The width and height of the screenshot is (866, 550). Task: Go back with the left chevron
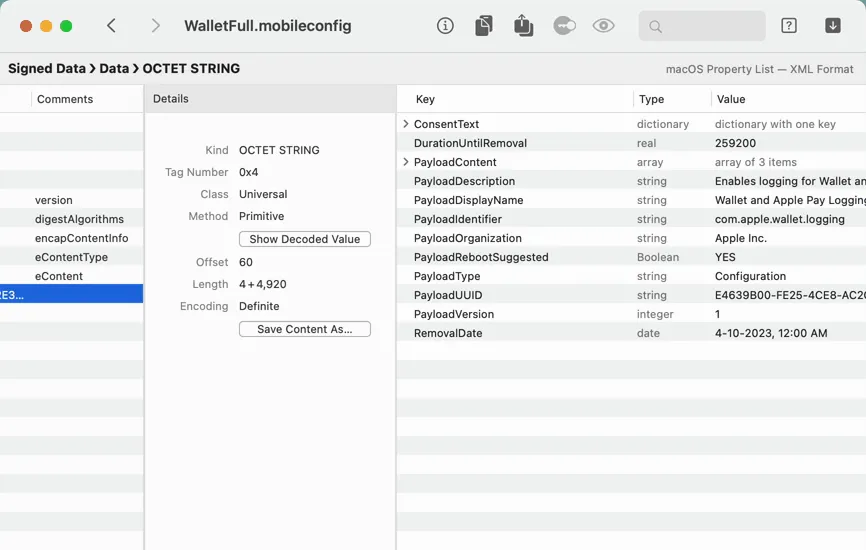pyautogui.click(x=111, y=26)
